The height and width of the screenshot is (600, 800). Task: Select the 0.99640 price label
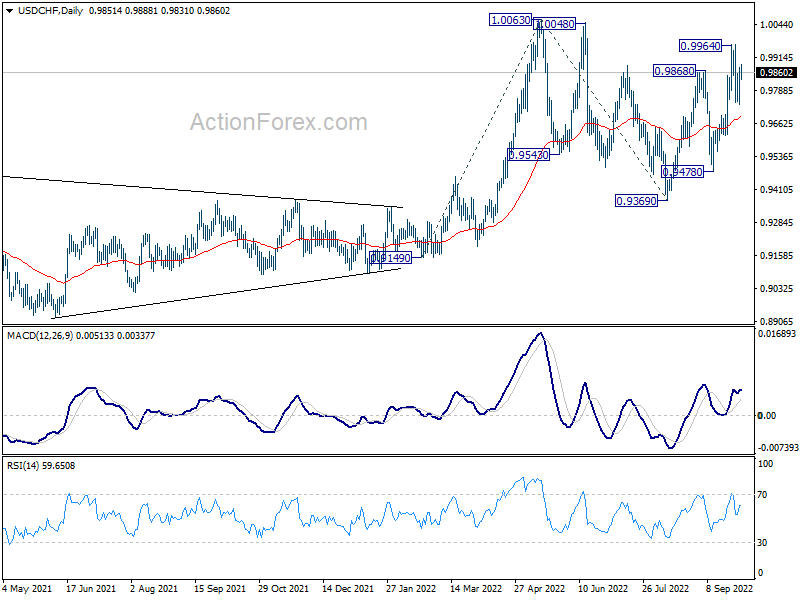701,46
